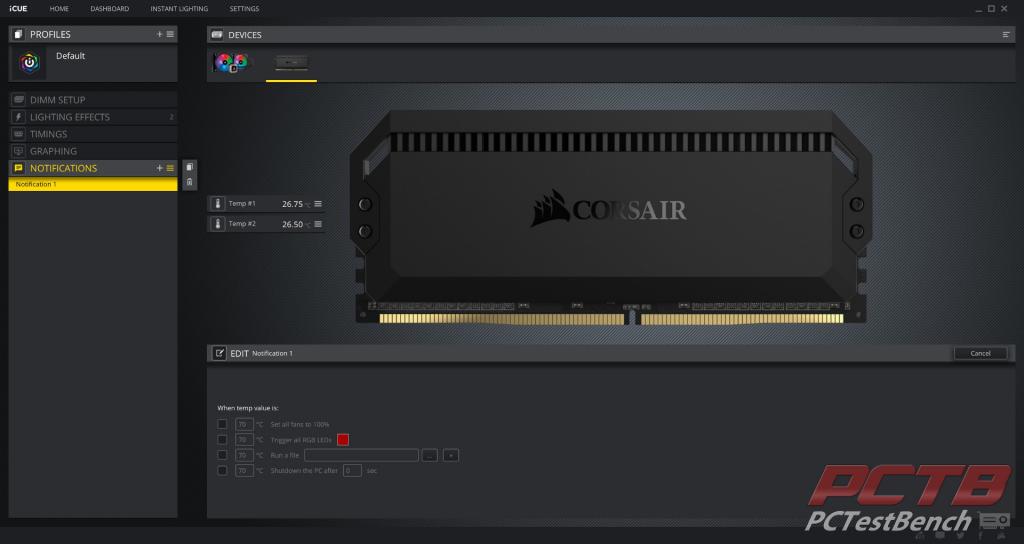Image resolution: width=1024 pixels, height=544 pixels.
Task: Collapse the NOTIFICATIONS section
Action: 93,168
